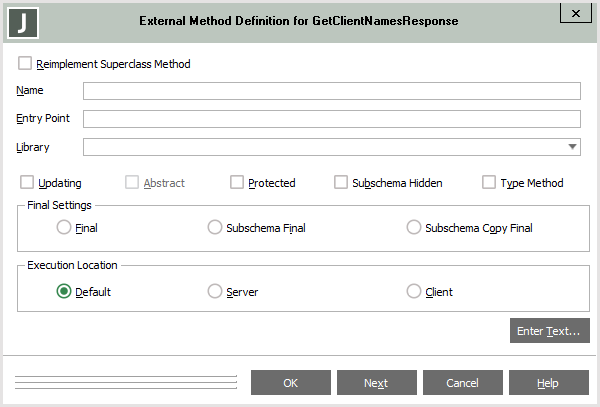Open Help for this dialog
The height and width of the screenshot is (407, 600).
click(548, 383)
